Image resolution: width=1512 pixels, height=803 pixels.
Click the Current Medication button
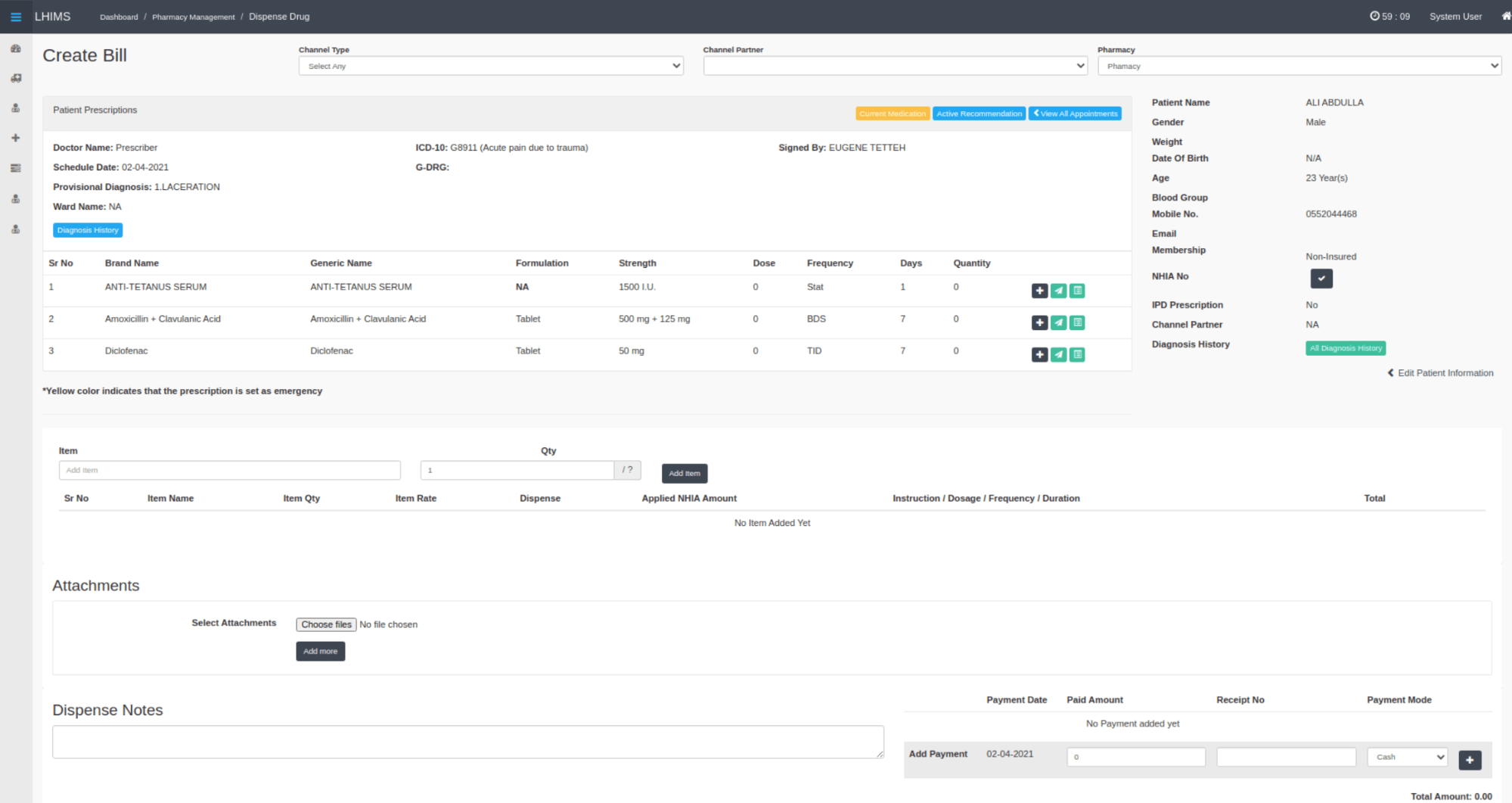coord(892,114)
